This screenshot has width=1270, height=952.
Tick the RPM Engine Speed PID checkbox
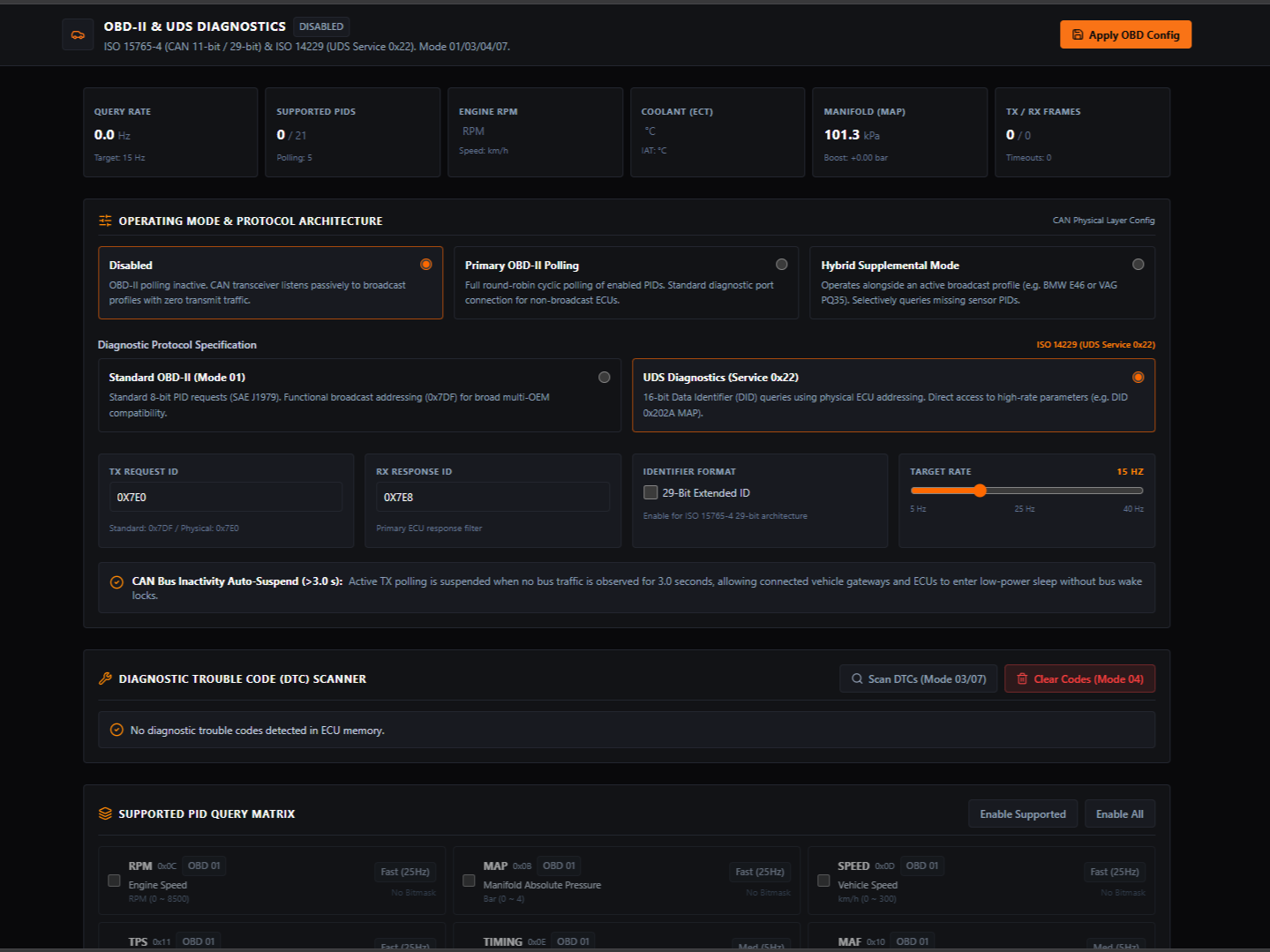coord(114,881)
